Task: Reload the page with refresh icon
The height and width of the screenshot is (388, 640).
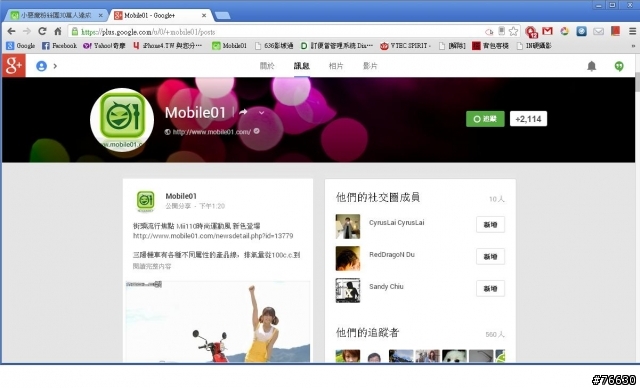Action: [x=42, y=31]
